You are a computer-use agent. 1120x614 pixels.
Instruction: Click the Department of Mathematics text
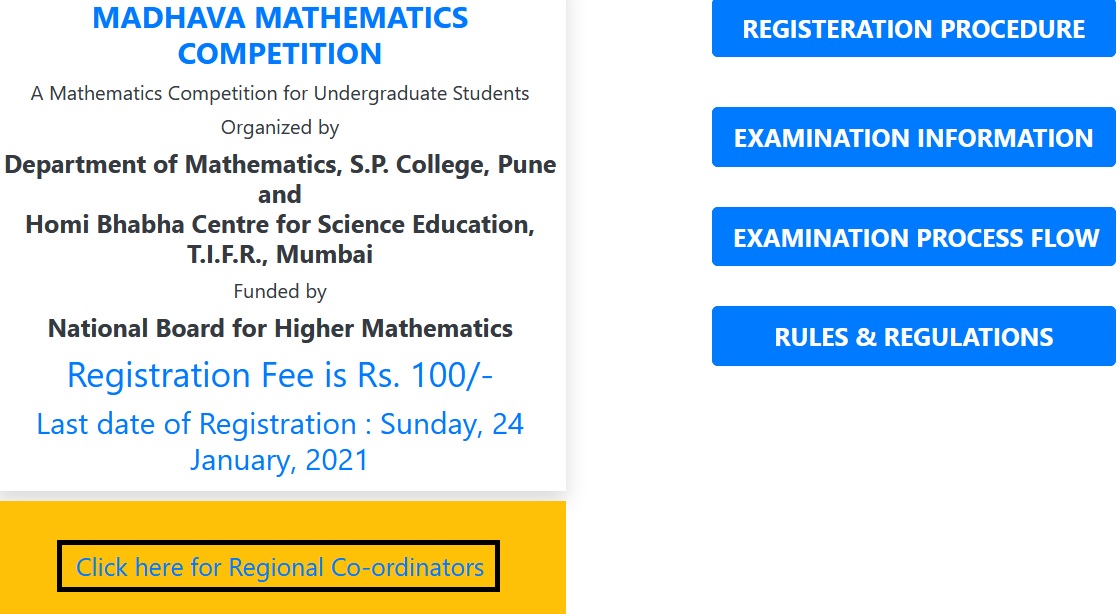pos(172,165)
